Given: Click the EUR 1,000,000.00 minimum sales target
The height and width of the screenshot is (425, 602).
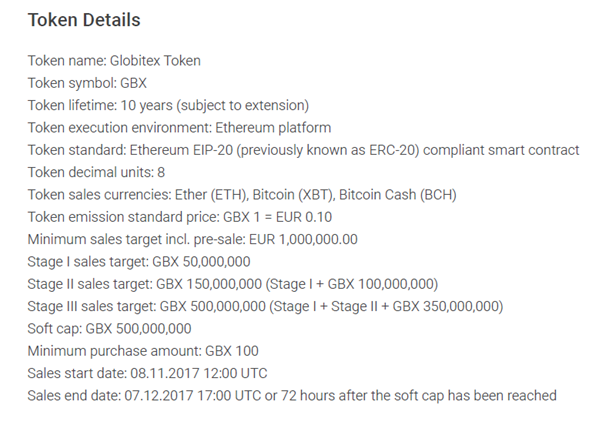Looking at the screenshot, I should click(x=303, y=239).
